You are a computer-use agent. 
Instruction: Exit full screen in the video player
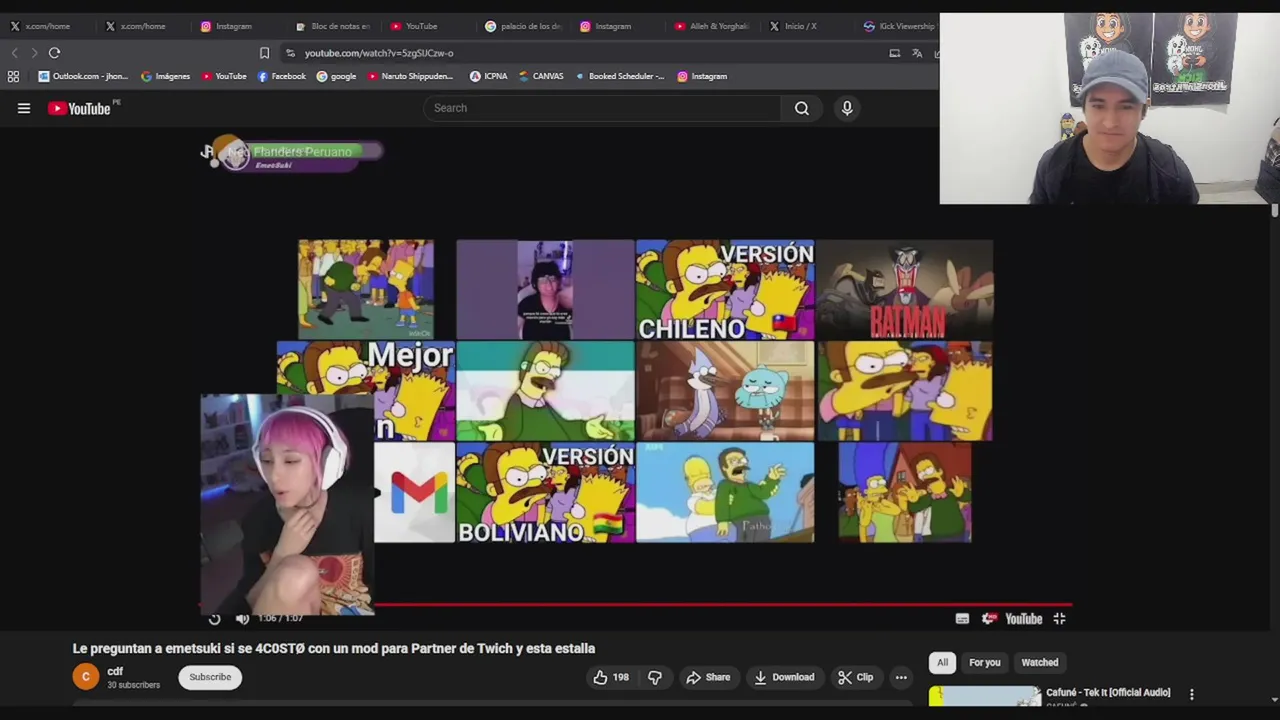pyautogui.click(x=1059, y=619)
